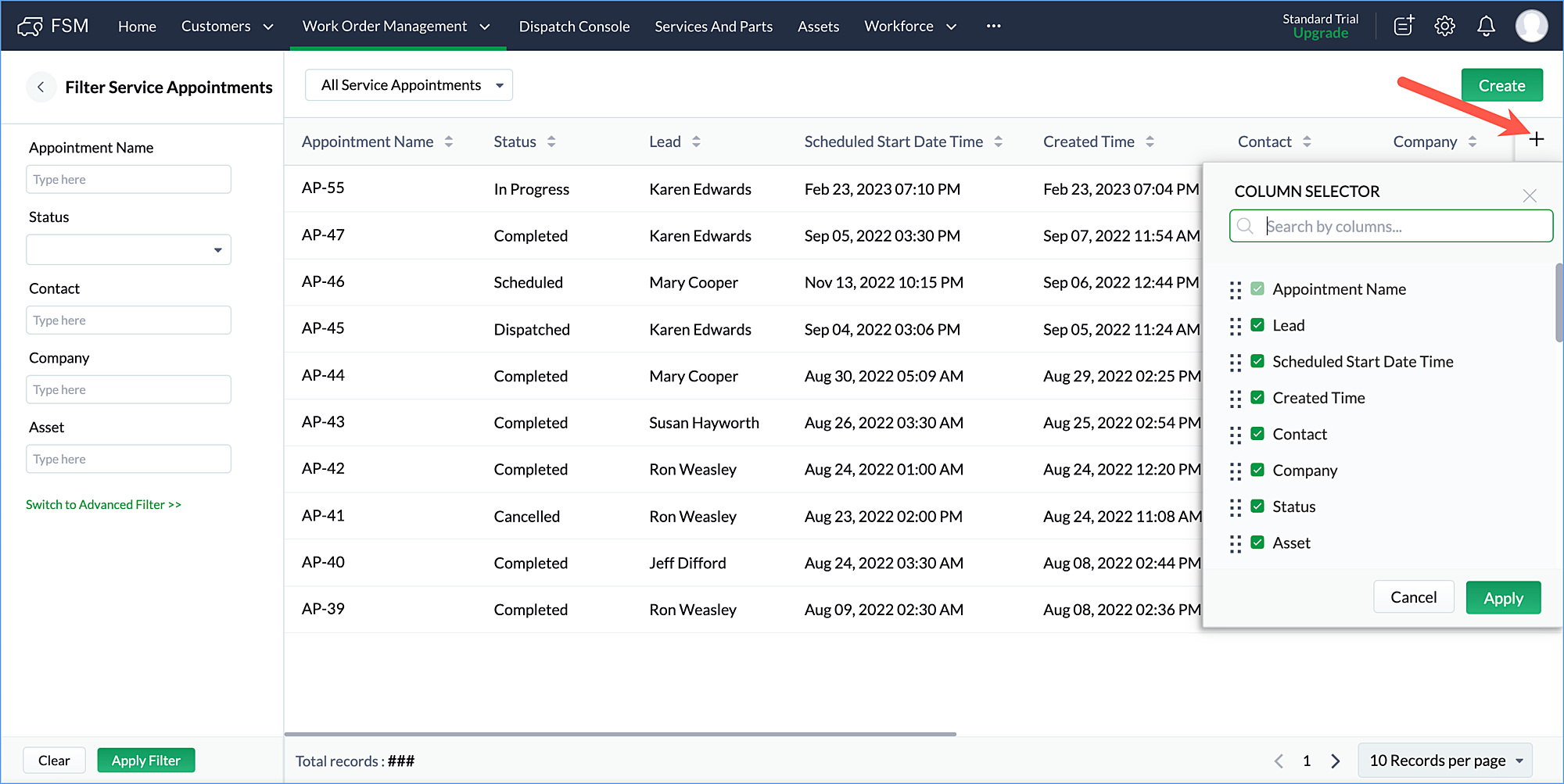Toggle the Company column checkbox
Image resolution: width=1564 pixels, height=784 pixels.
click(1257, 470)
